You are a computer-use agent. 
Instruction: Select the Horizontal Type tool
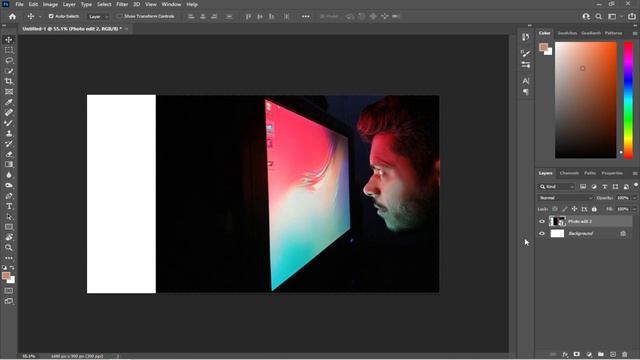tap(9, 206)
